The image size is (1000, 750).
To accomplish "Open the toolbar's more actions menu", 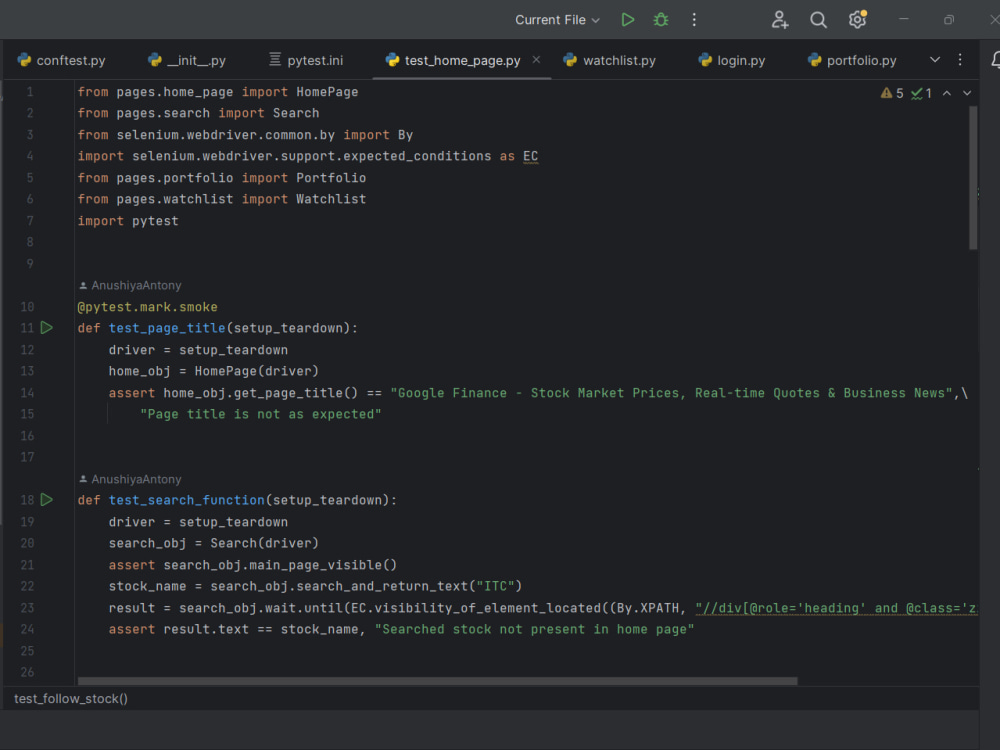I will (x=694, y=20).
